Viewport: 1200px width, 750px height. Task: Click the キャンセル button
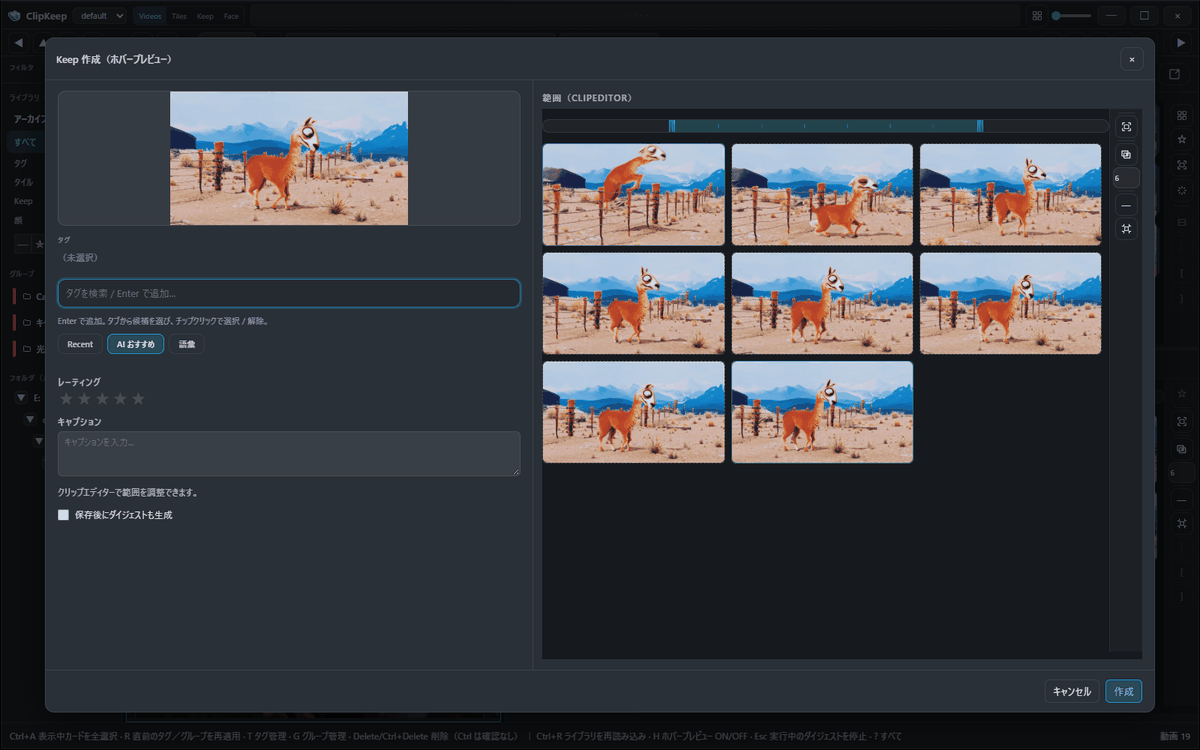click(x=1072, y=691)
